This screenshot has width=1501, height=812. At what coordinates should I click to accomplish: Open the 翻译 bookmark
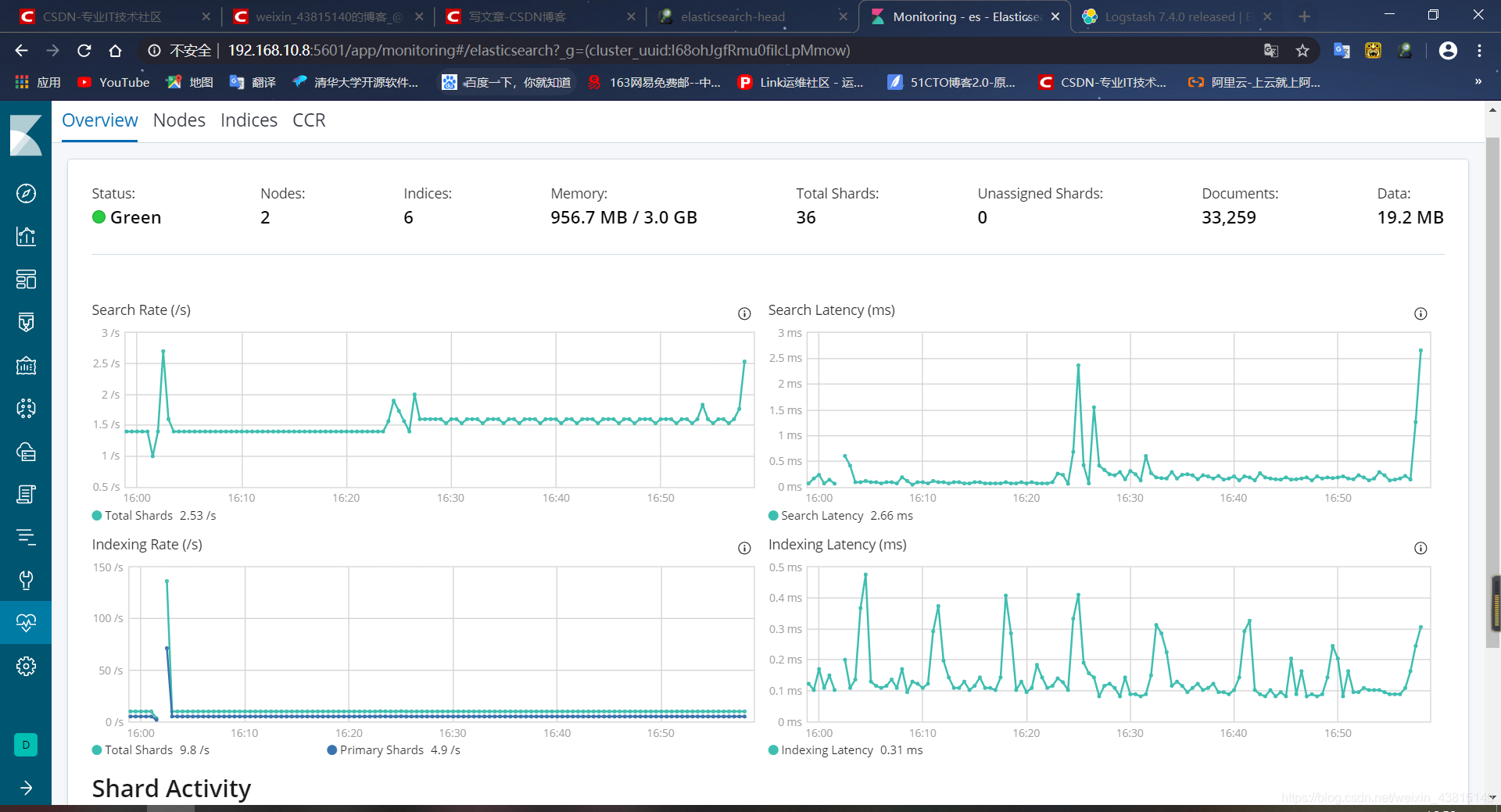tap(253, 82)
